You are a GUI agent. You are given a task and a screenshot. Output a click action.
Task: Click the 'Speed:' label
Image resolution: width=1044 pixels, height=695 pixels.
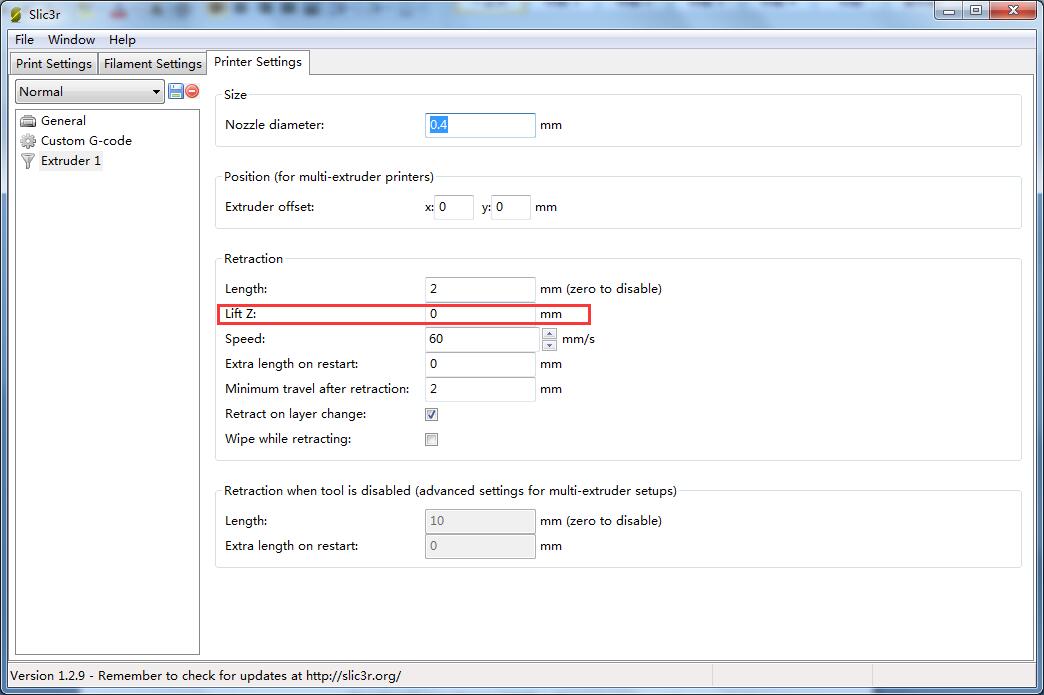[x=245, y=339]
